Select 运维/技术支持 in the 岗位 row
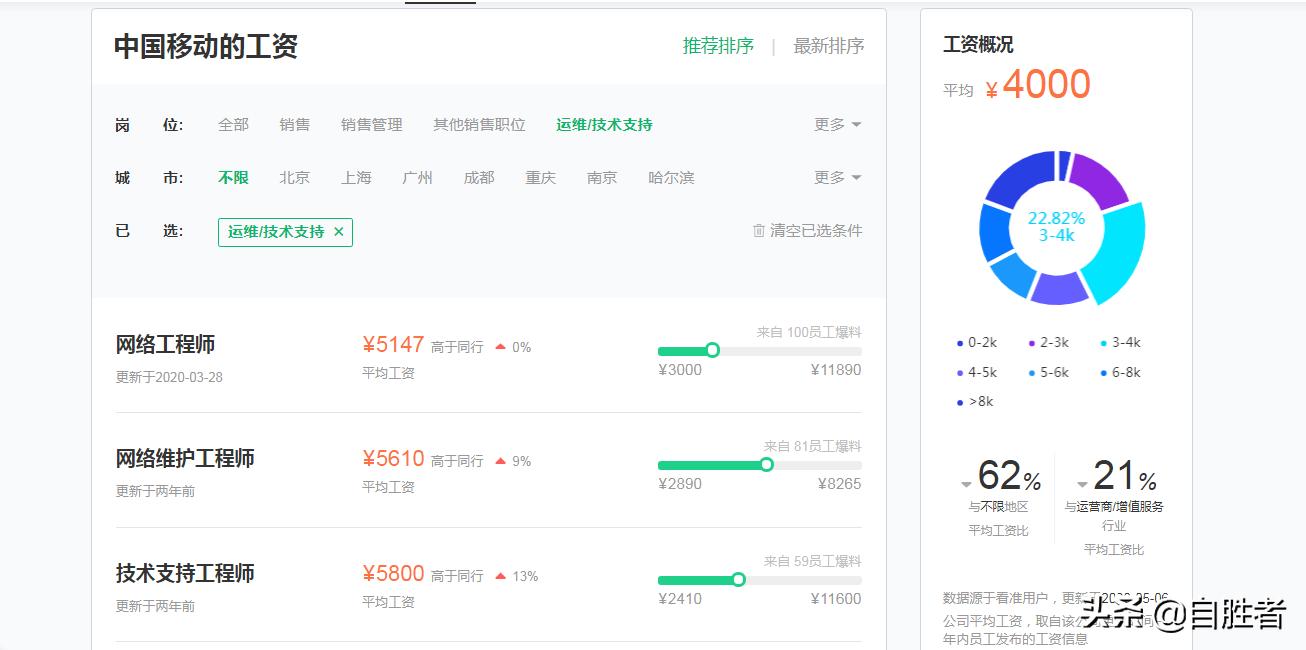This screenshot has width=1306, height=650. click(x=604, y=125)
